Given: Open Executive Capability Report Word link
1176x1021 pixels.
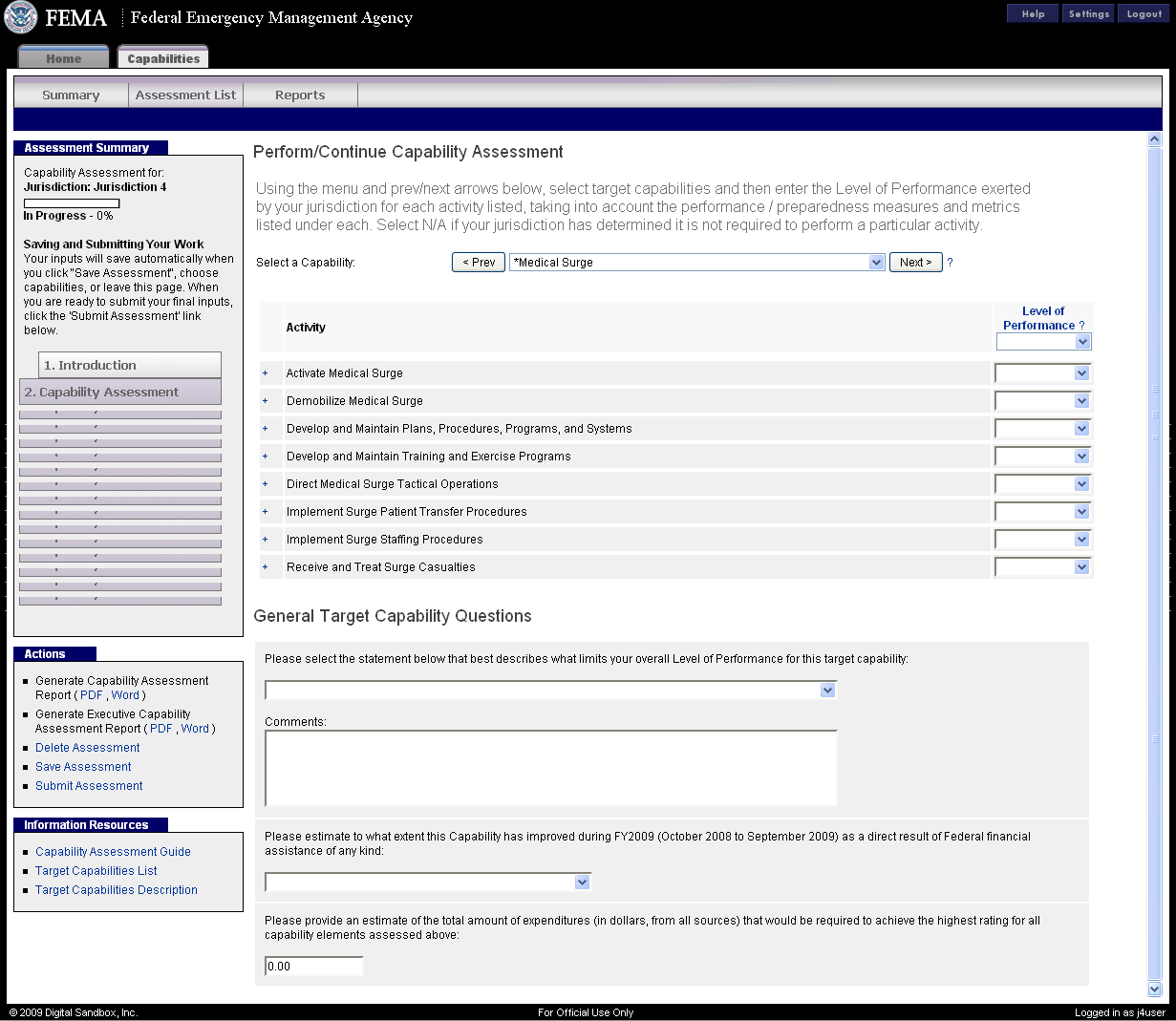Looking at the screenshot, I should [195, 729].
